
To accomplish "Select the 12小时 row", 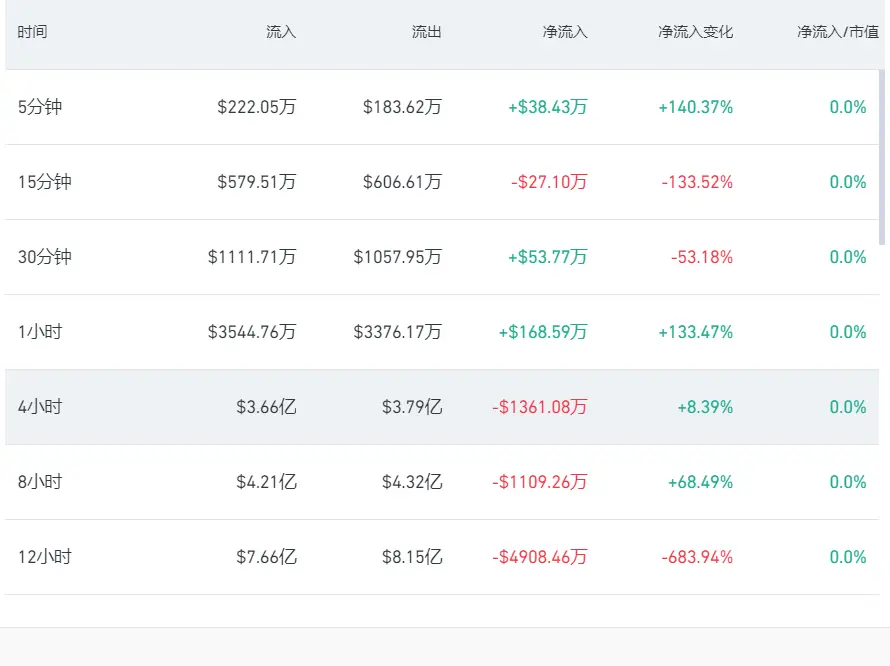I will 442,556.
